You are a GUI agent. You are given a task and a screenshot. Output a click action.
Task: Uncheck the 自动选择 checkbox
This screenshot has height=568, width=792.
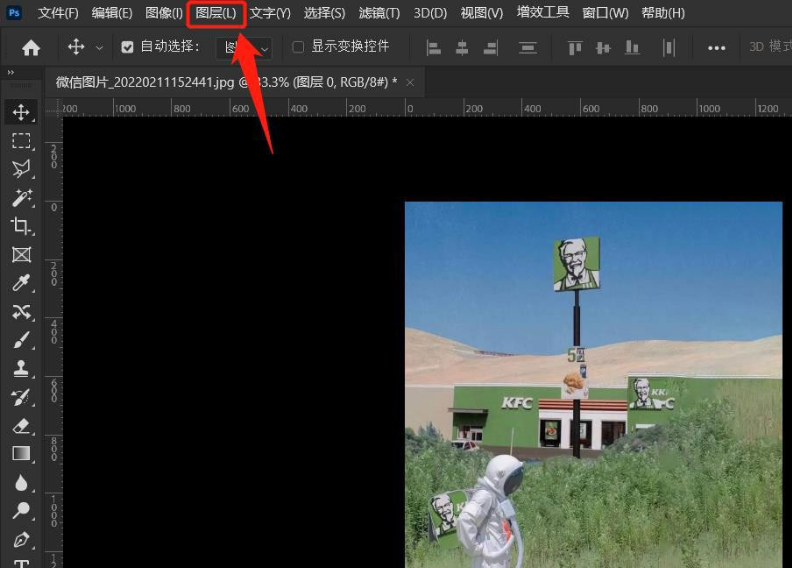coord(127,47)
